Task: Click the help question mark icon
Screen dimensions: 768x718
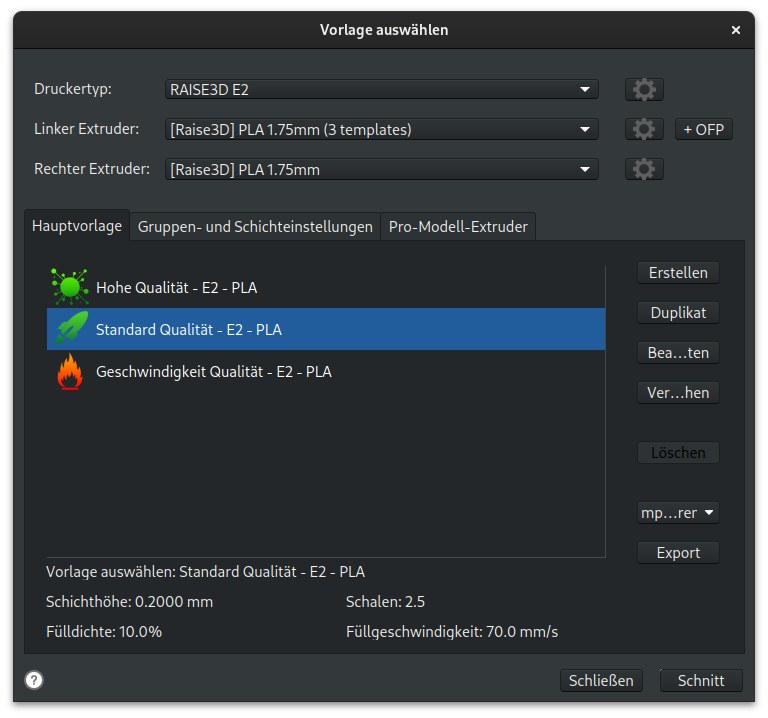Action: click(x=34, y=680)
